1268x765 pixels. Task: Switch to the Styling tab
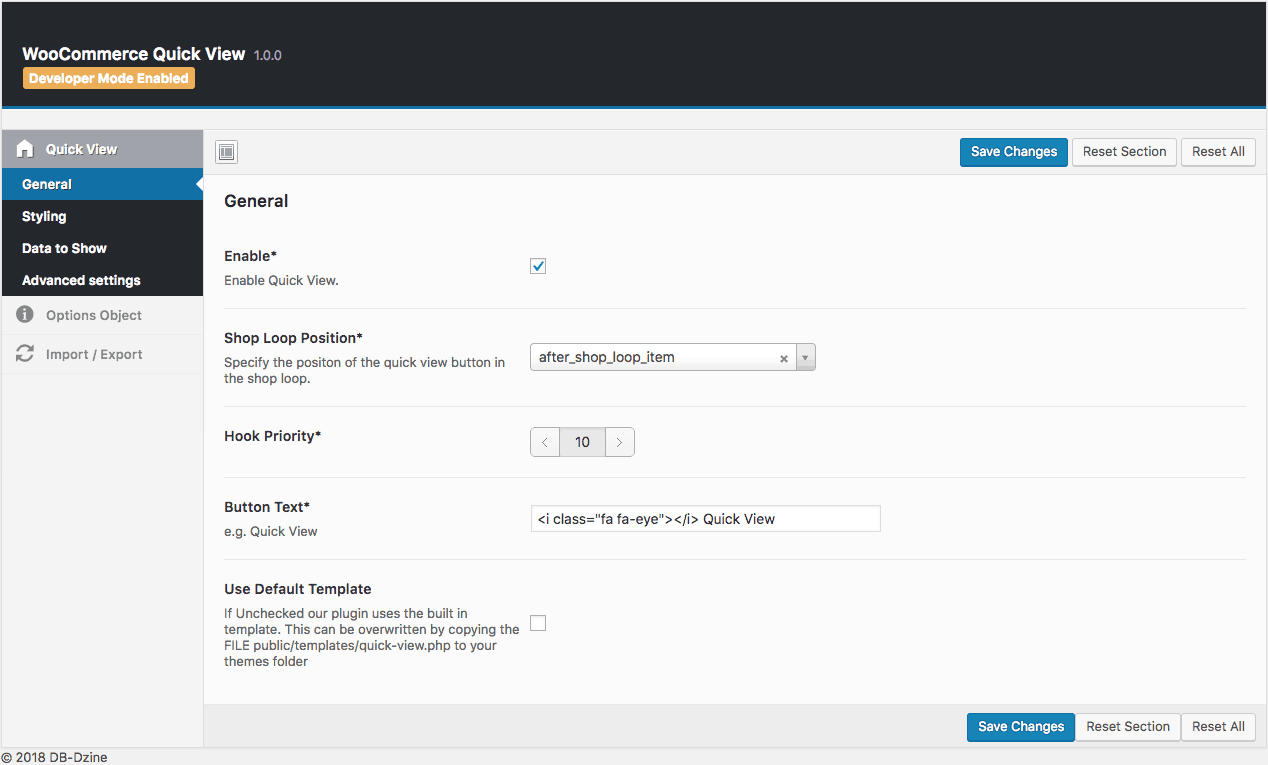(x=43, y=216)
